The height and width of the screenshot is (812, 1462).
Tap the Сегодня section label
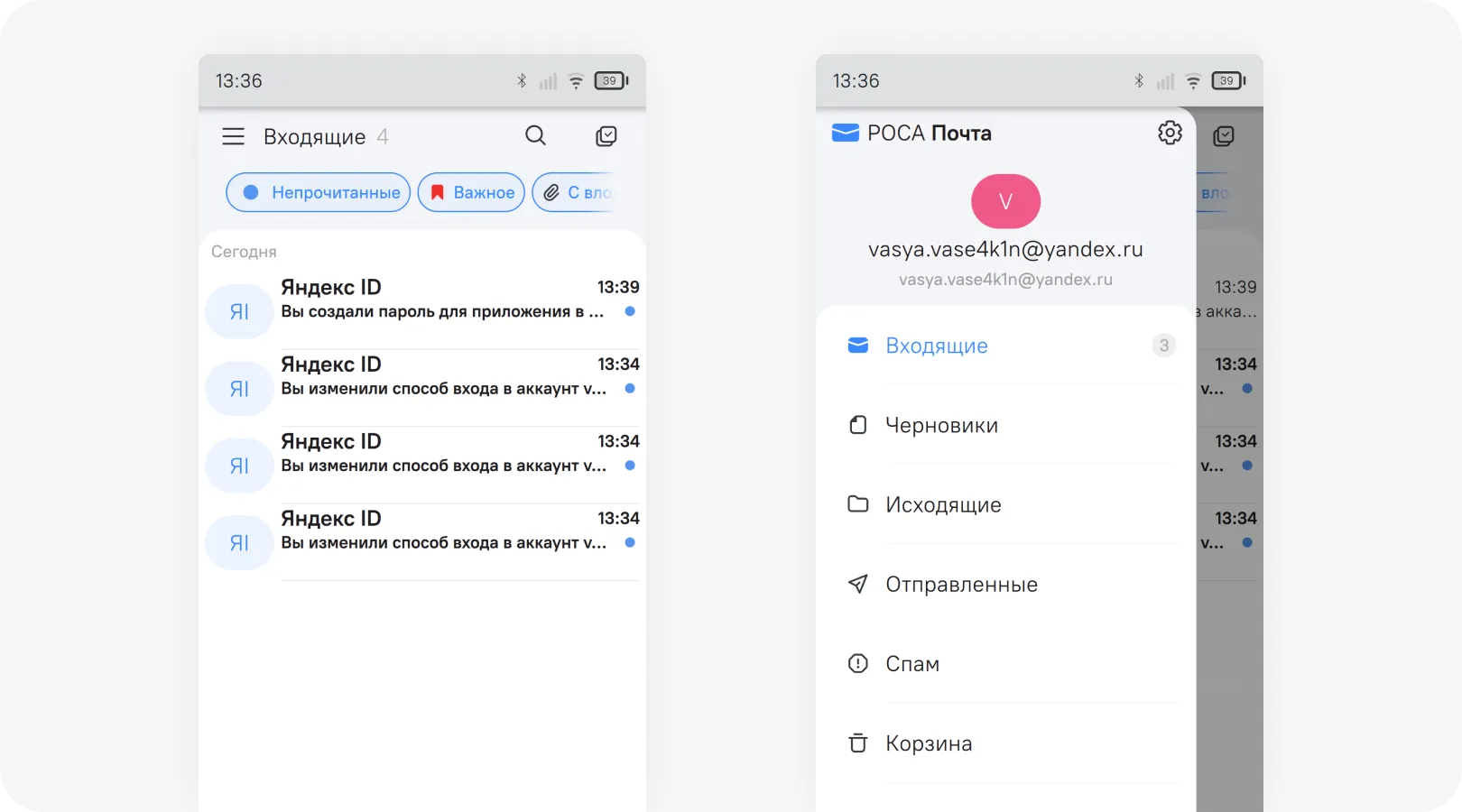click(x=244, y=252)
